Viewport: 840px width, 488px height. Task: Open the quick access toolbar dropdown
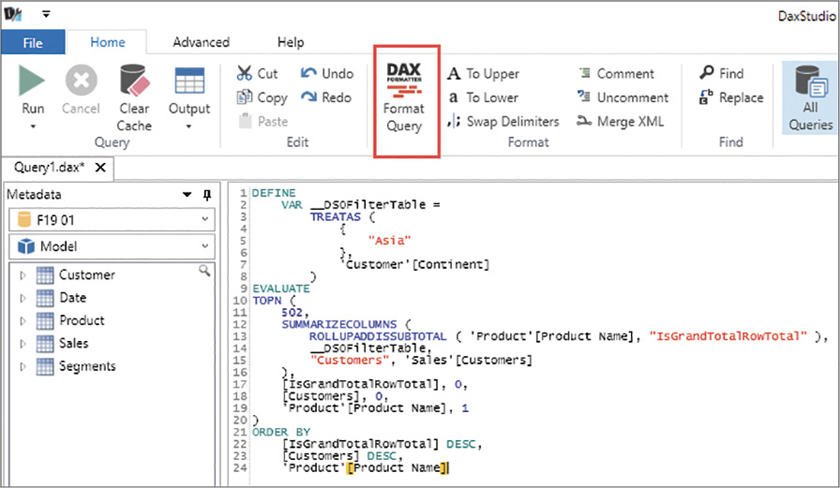(x=46, y=14)
